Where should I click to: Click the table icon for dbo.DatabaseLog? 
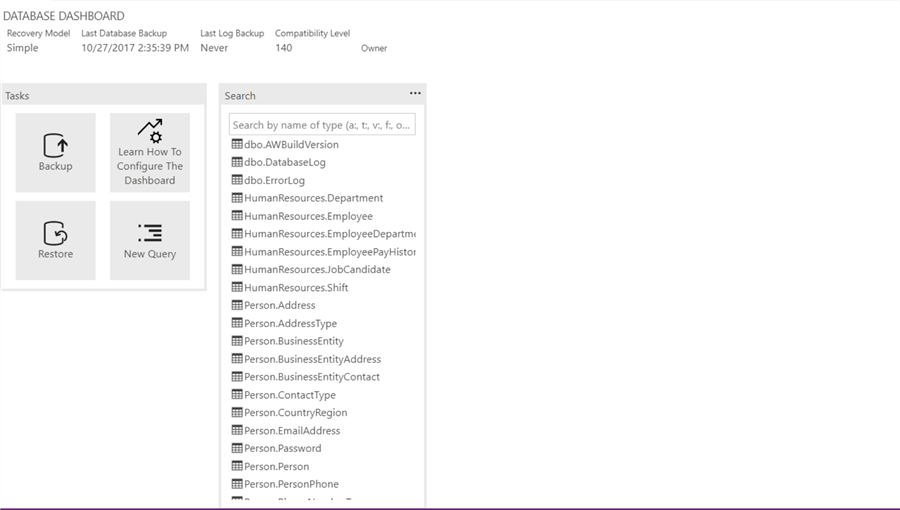coord(237,162)
